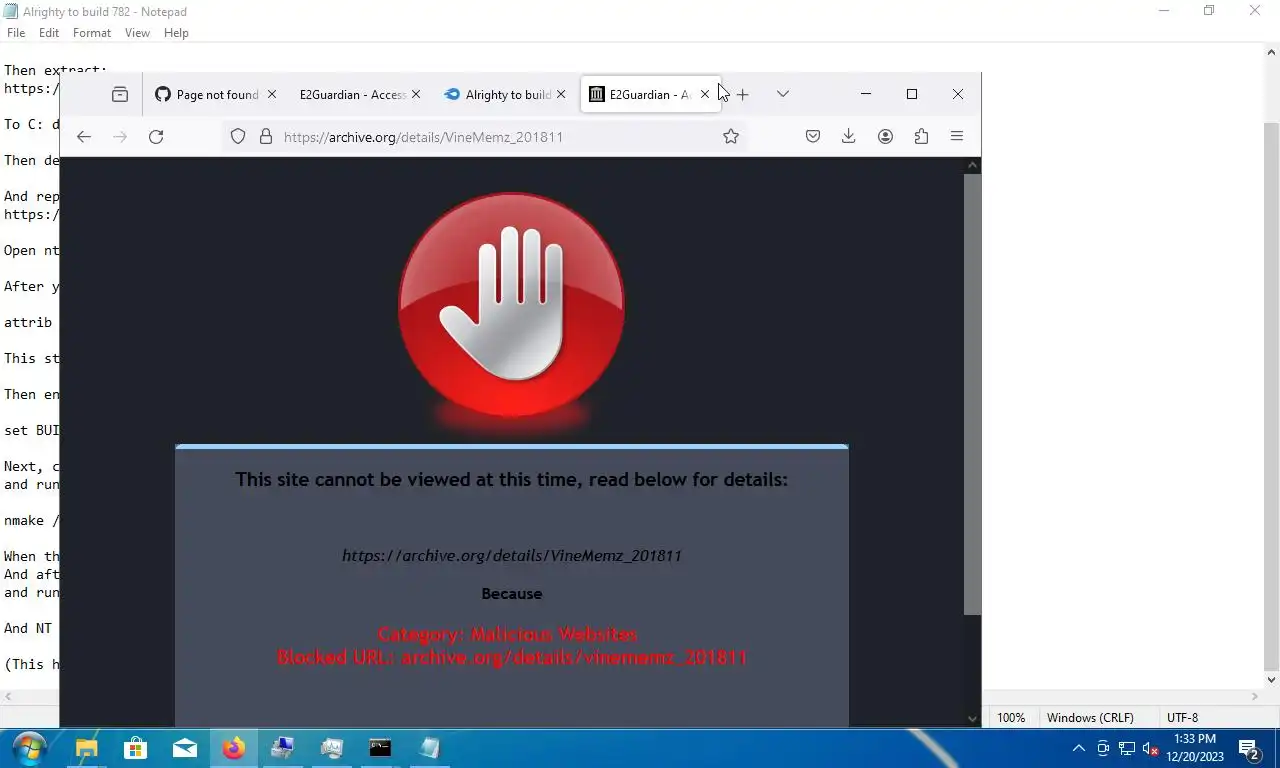
Task: Bookmark this page with the star
Action: (731, 137)
